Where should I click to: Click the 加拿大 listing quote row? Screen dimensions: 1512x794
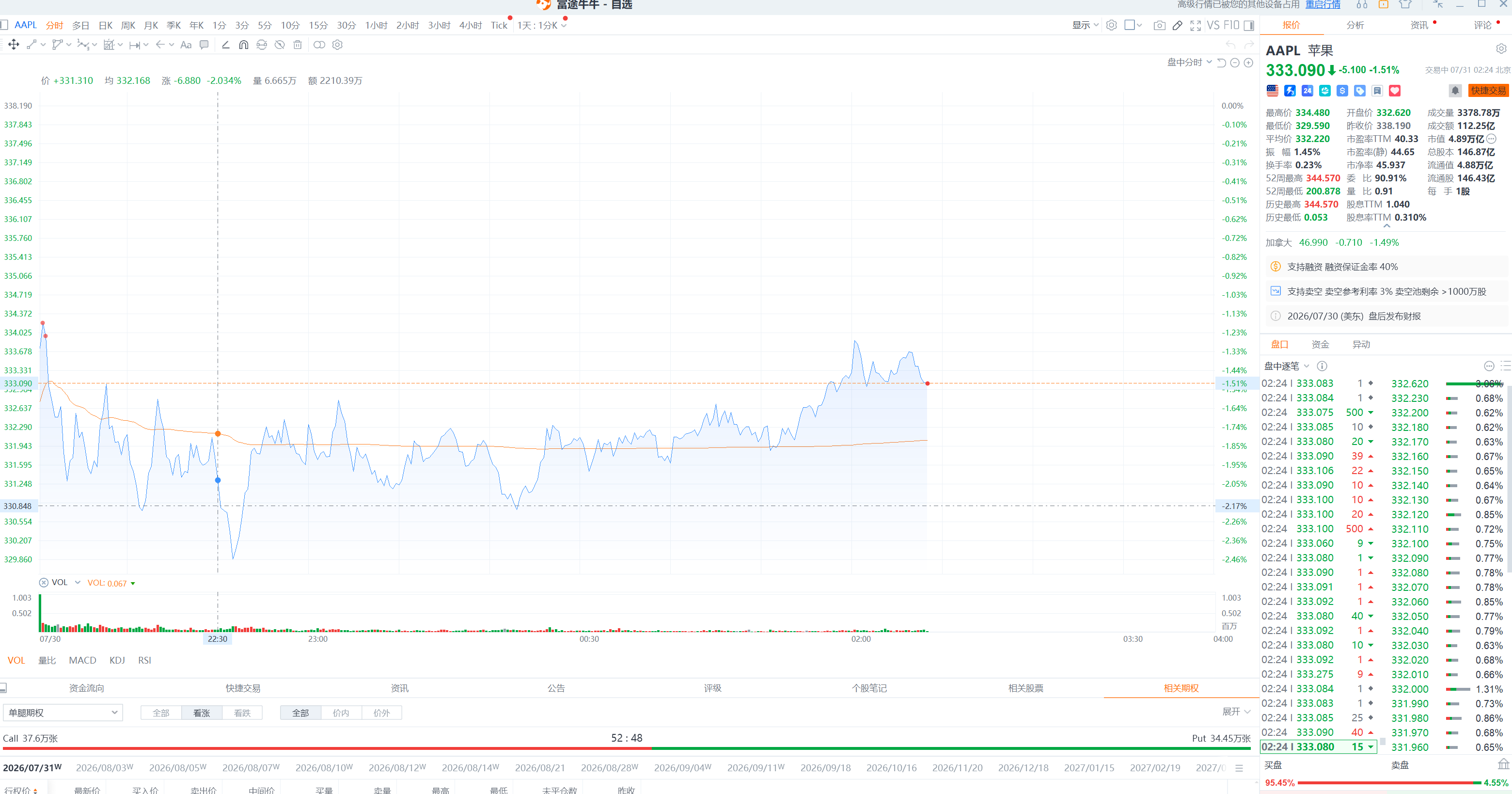[1332, 242]
